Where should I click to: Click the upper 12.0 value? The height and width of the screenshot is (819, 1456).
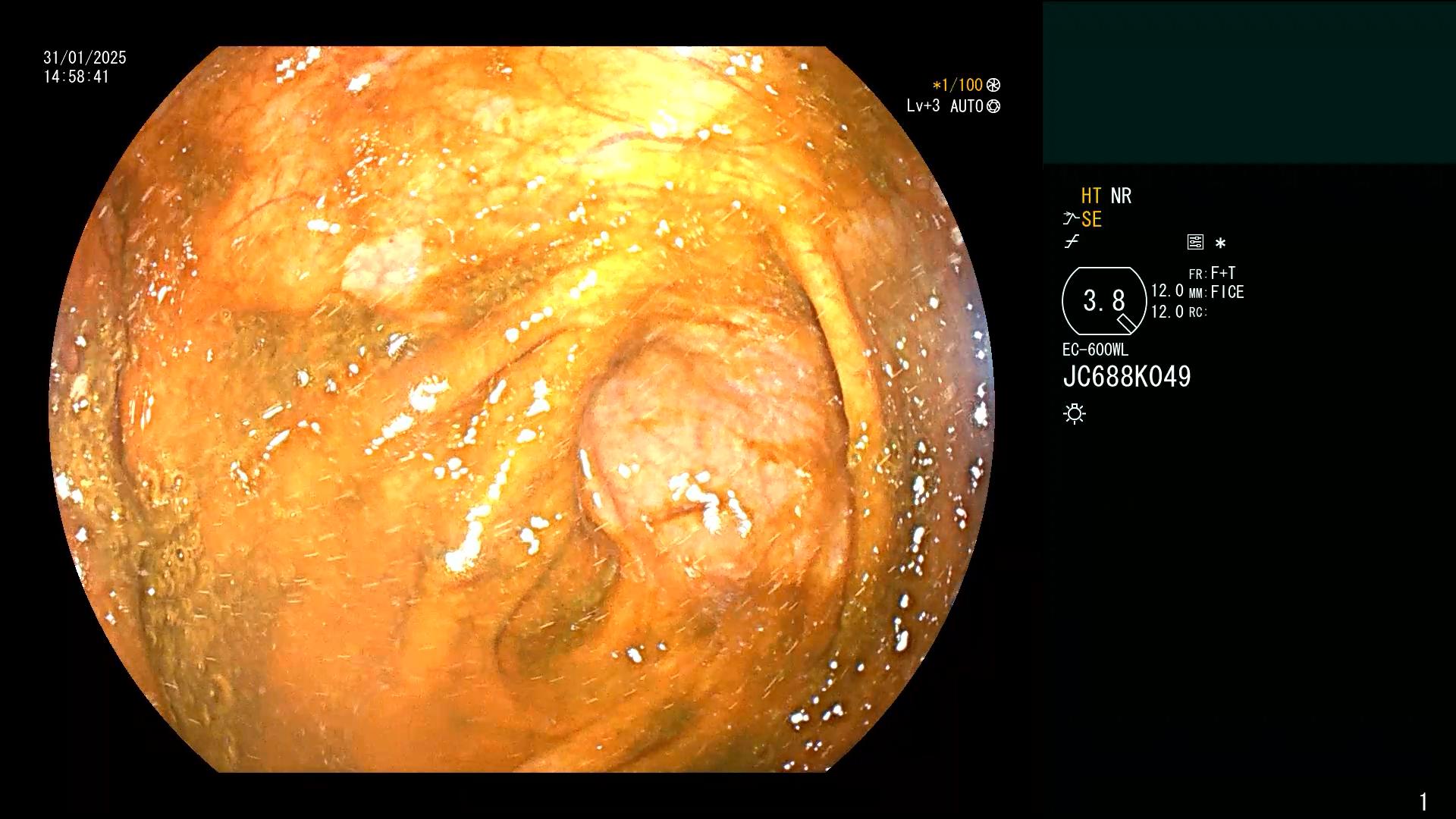tap(1167, 291)
